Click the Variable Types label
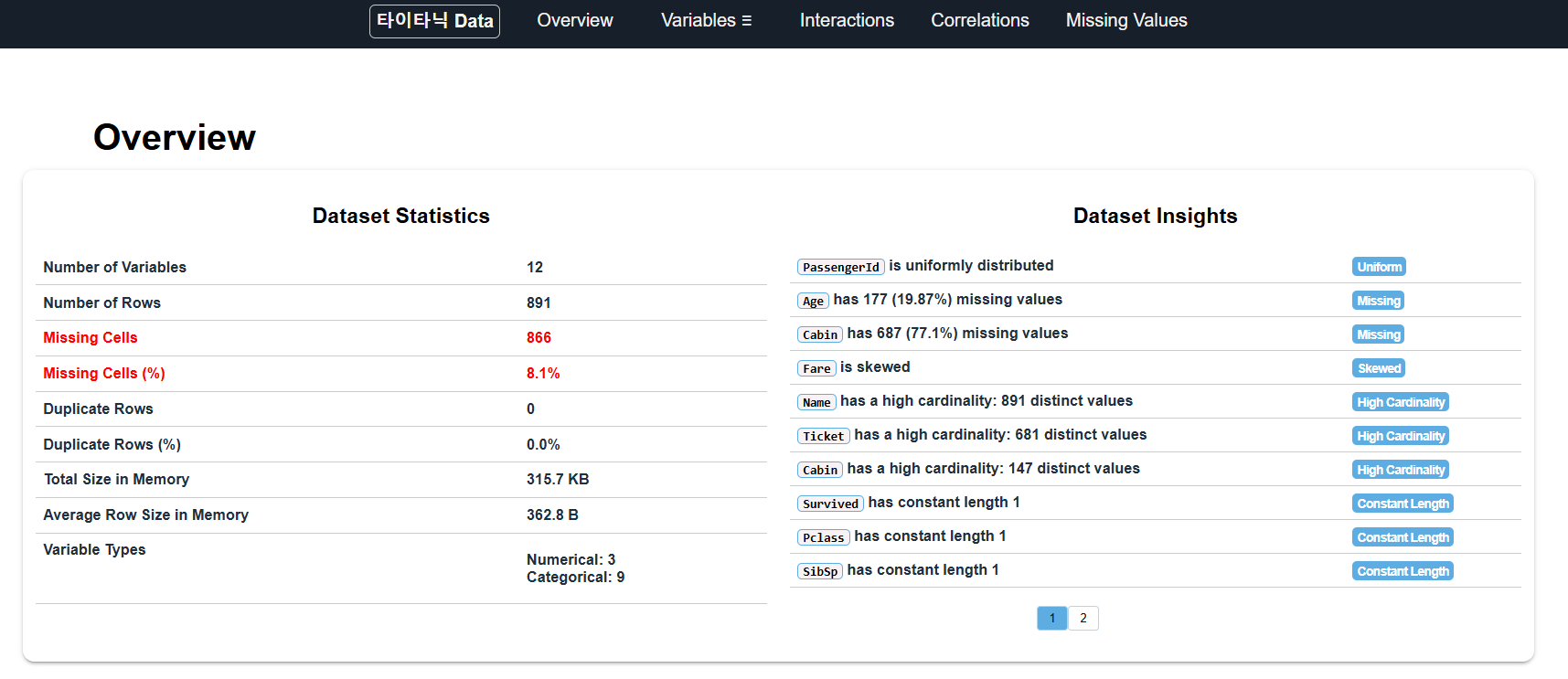 (94, 550)
